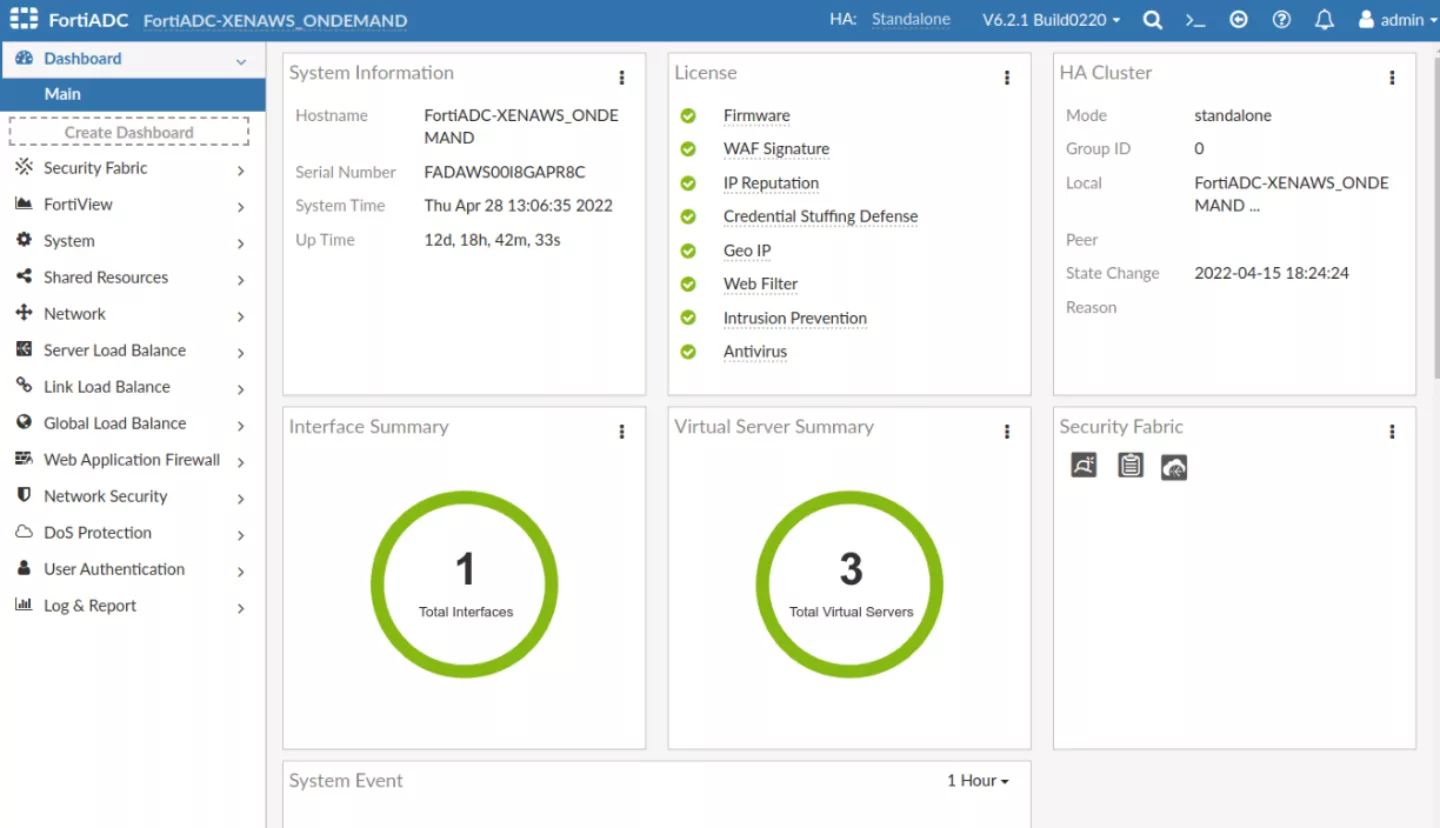Open Security Fabric widget three-dot menu

click(x=1392, y=432)
